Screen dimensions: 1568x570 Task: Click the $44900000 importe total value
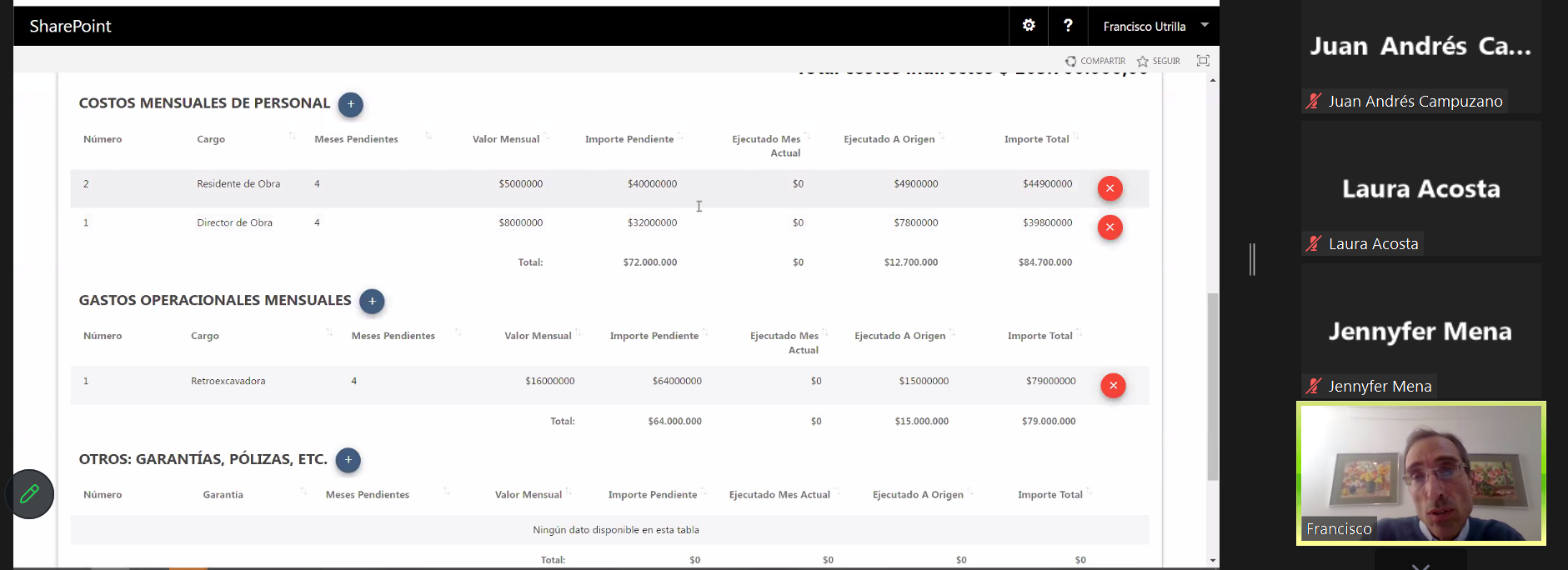tap(1047, 184)
